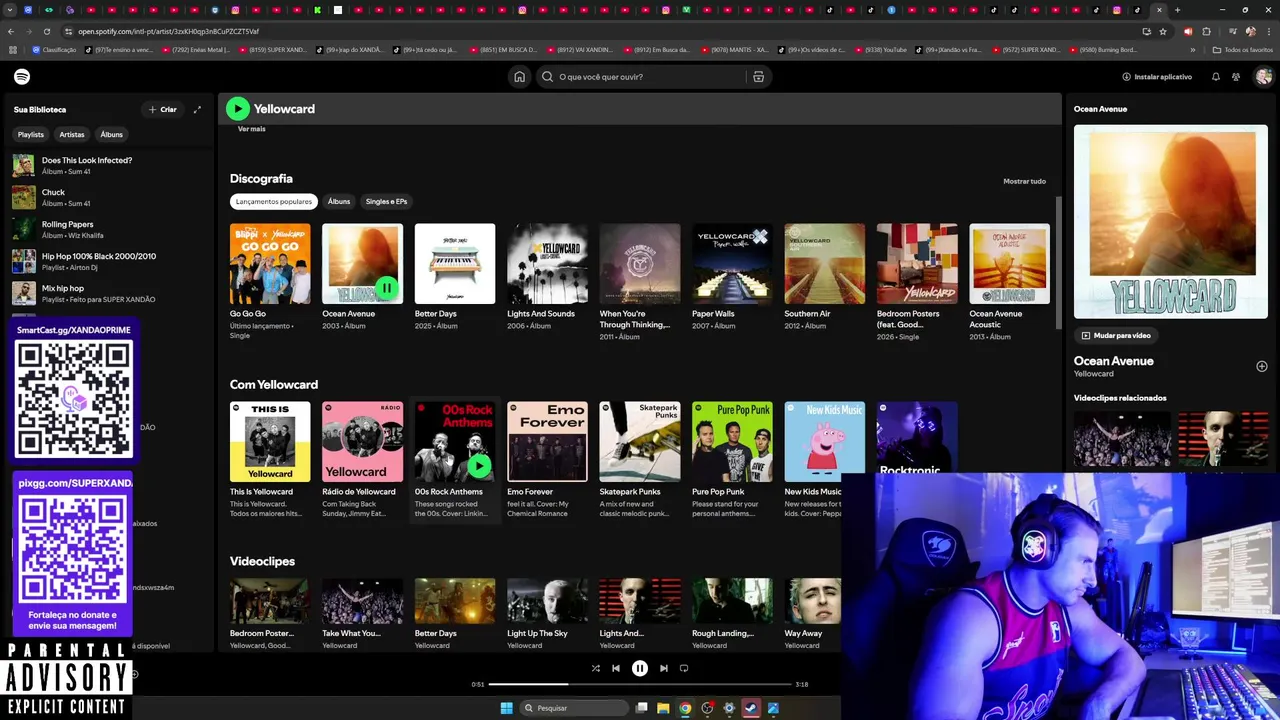Play the 00s Rock Anthems playlist
The width and height of the screenshot is (1280, 720).
point(479,466)
